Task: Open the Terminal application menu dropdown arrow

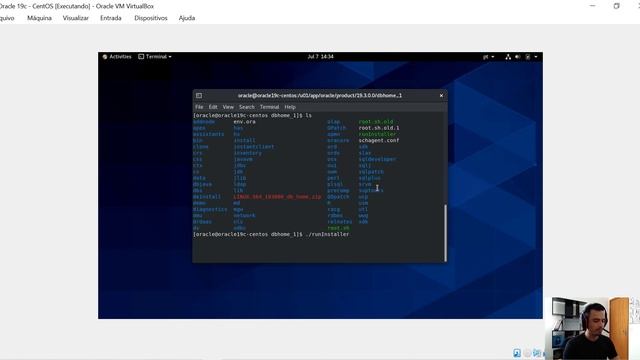Action: [x=170, y=57]
